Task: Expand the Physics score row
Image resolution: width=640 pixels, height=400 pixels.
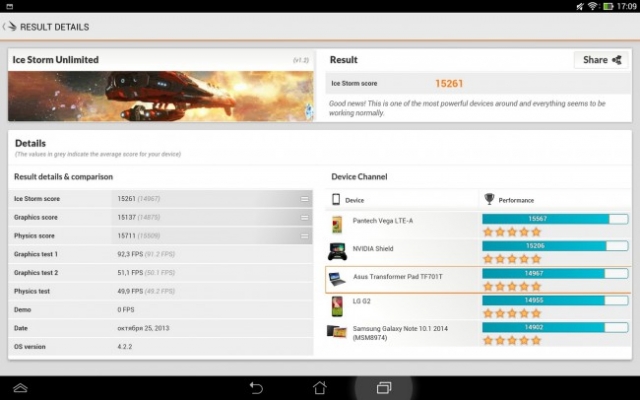Action: 304,236
